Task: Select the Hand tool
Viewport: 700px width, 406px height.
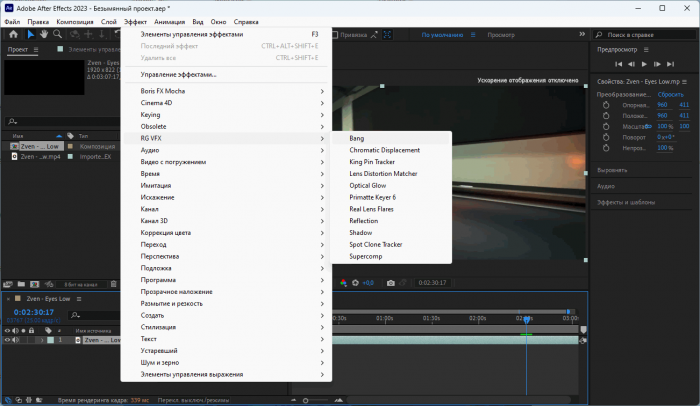Action: point(45,34)
